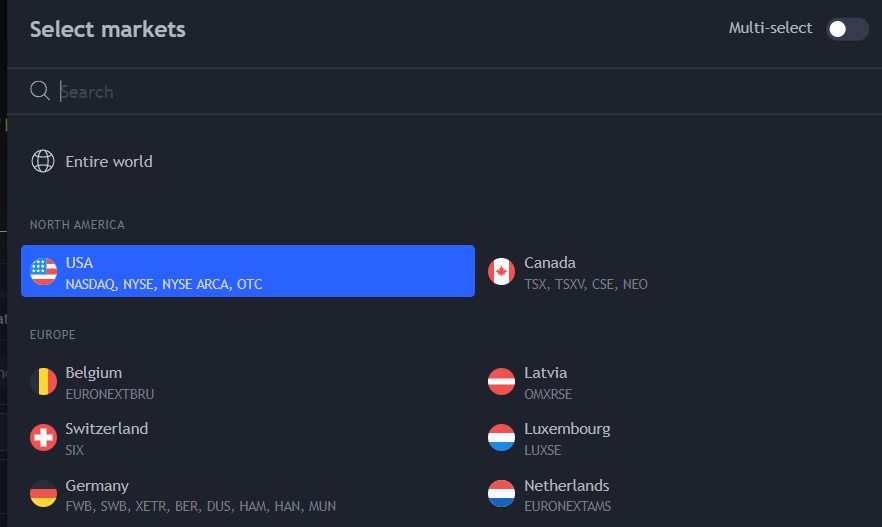882x527 pixels.
Task: Click the globe icon for Entire world
Action: coord(43,161)
